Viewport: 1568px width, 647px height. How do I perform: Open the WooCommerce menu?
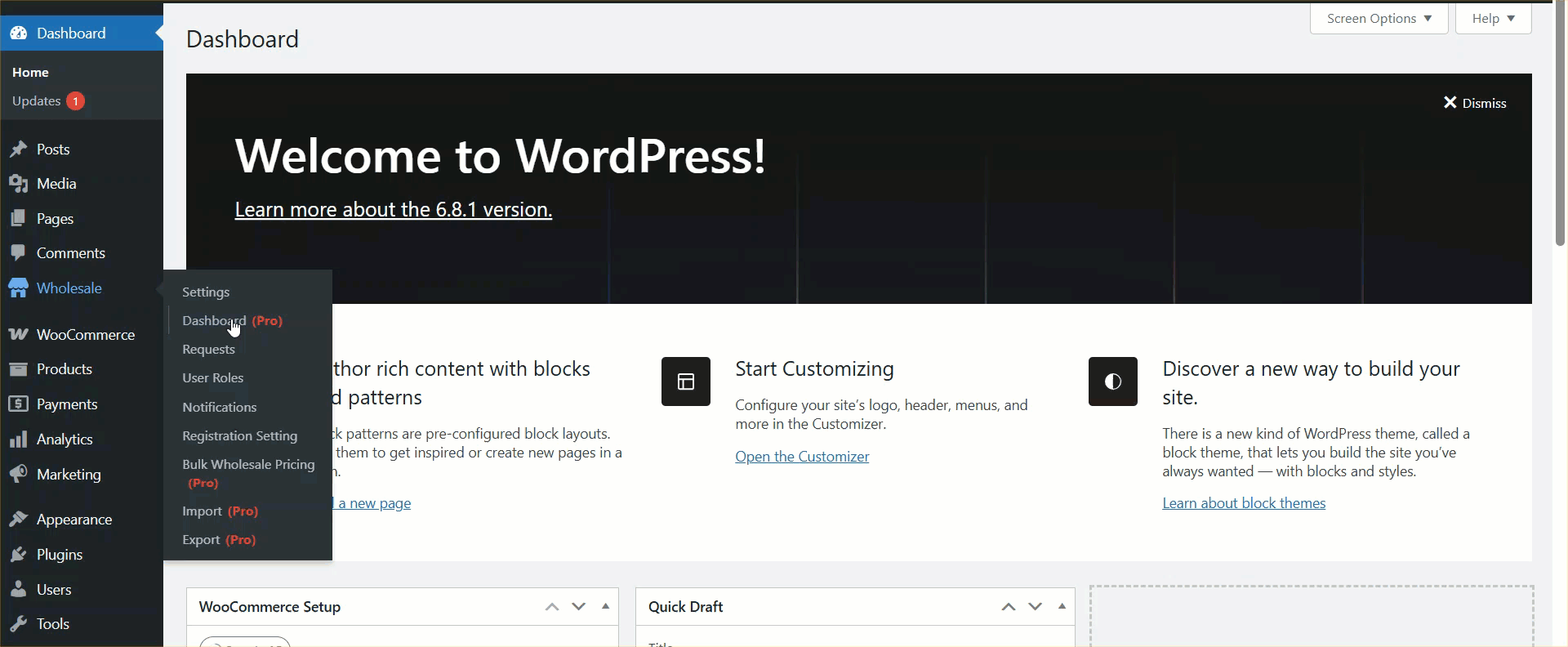tap(86, 335)
